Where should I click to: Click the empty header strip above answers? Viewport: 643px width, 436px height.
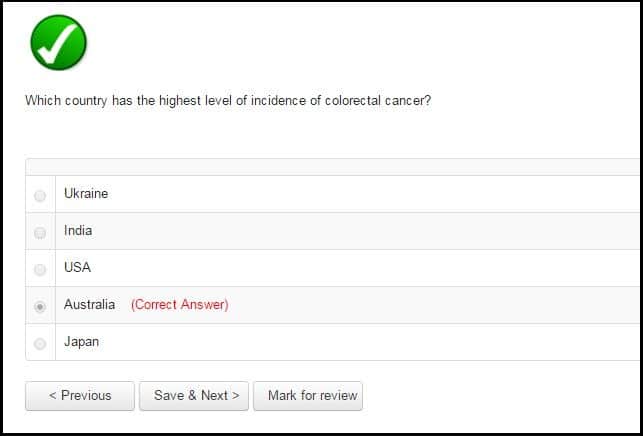coord(333,167)
